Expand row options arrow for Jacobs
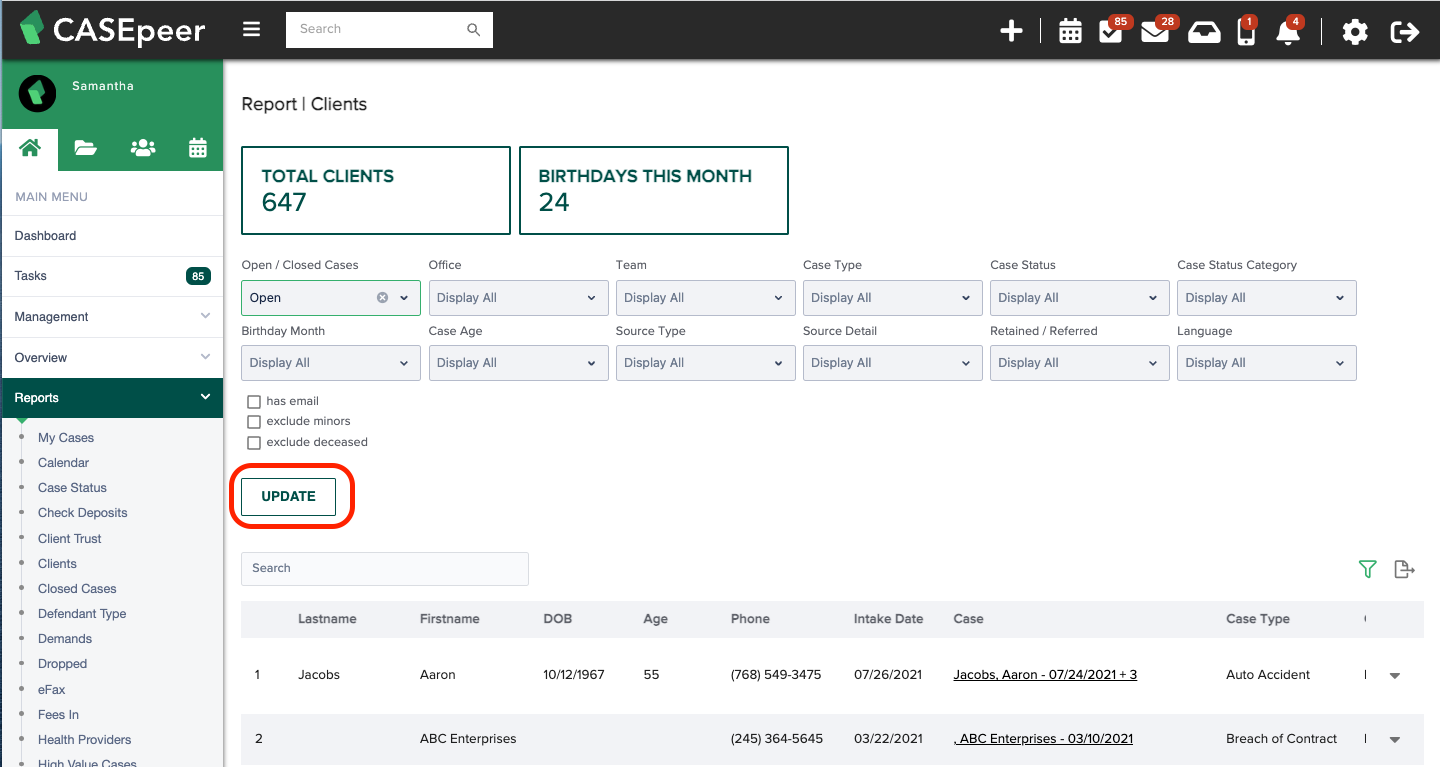Image resolution: width=1440 pixels, height=767 pixels. tap(1395, 676)
